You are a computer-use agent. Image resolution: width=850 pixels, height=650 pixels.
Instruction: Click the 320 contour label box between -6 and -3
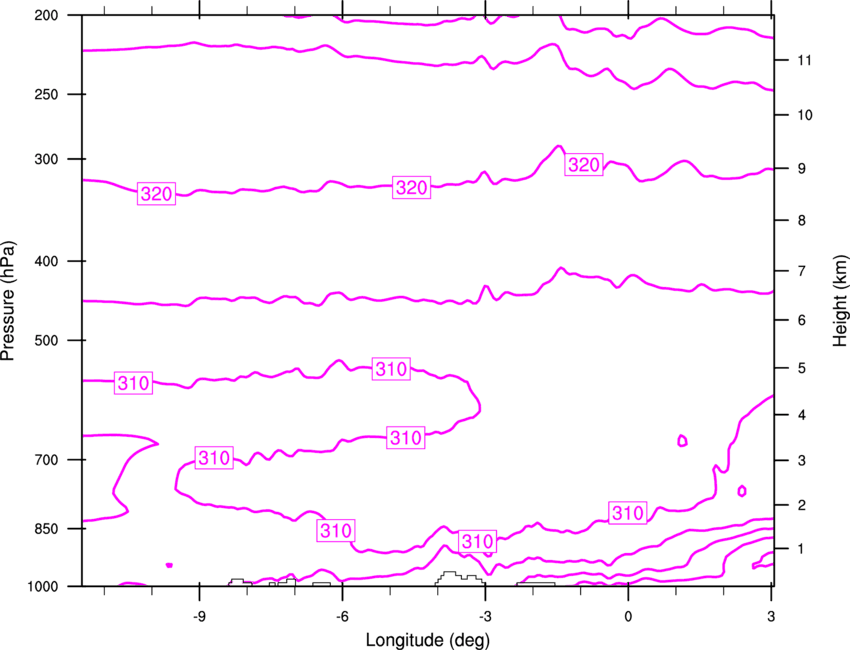[x=411, y=188]
